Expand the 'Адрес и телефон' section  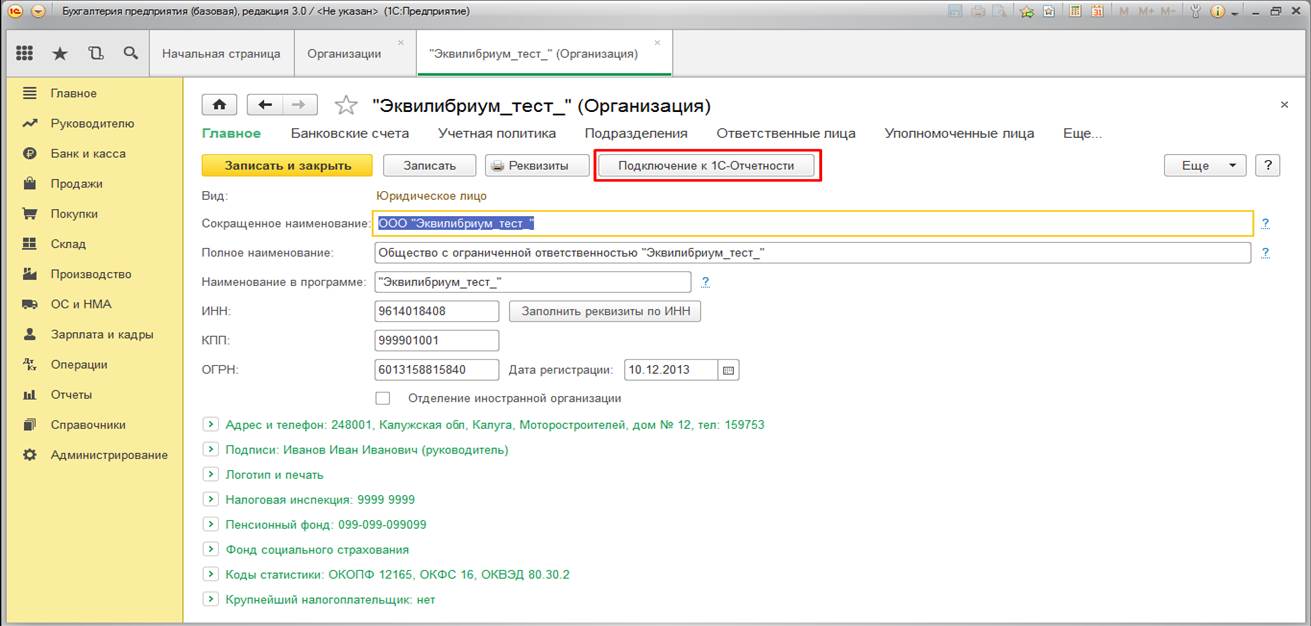click(x=210, y=424)
